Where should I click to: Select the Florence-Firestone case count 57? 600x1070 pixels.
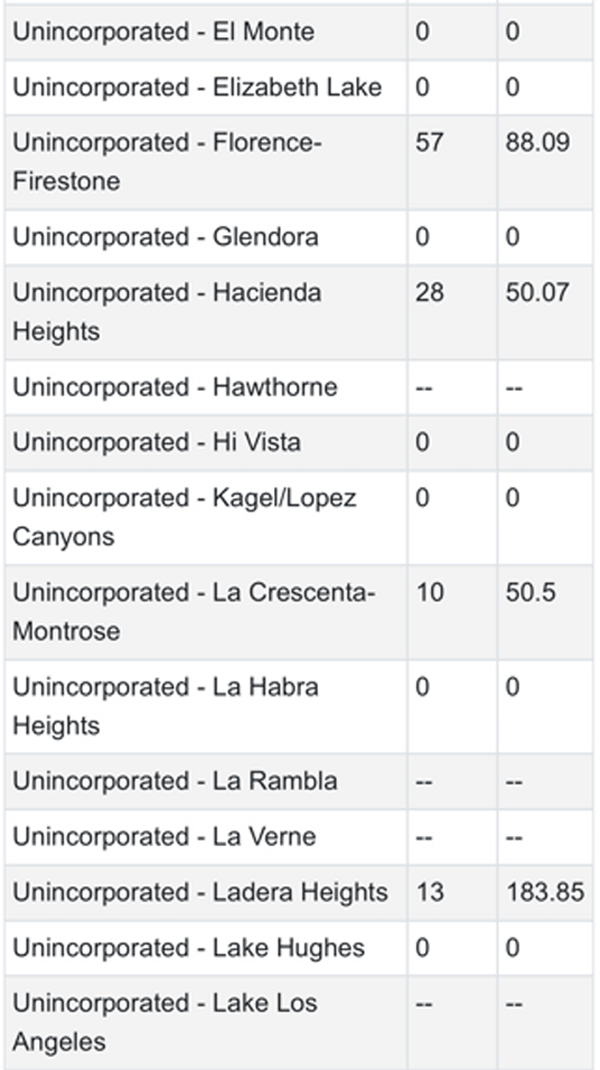tap(429, 143)
